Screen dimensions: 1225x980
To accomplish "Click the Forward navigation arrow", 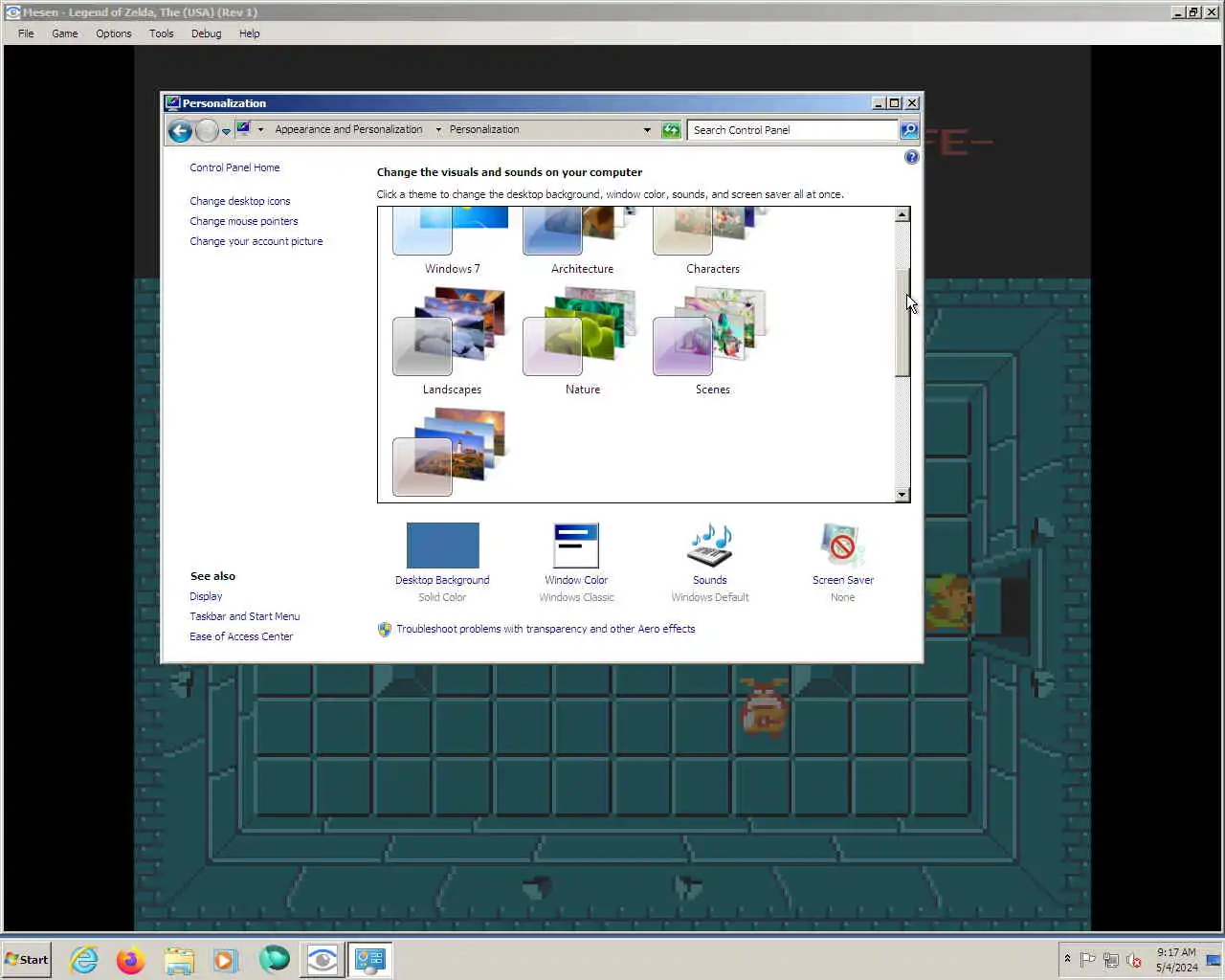I will (207, 131).
